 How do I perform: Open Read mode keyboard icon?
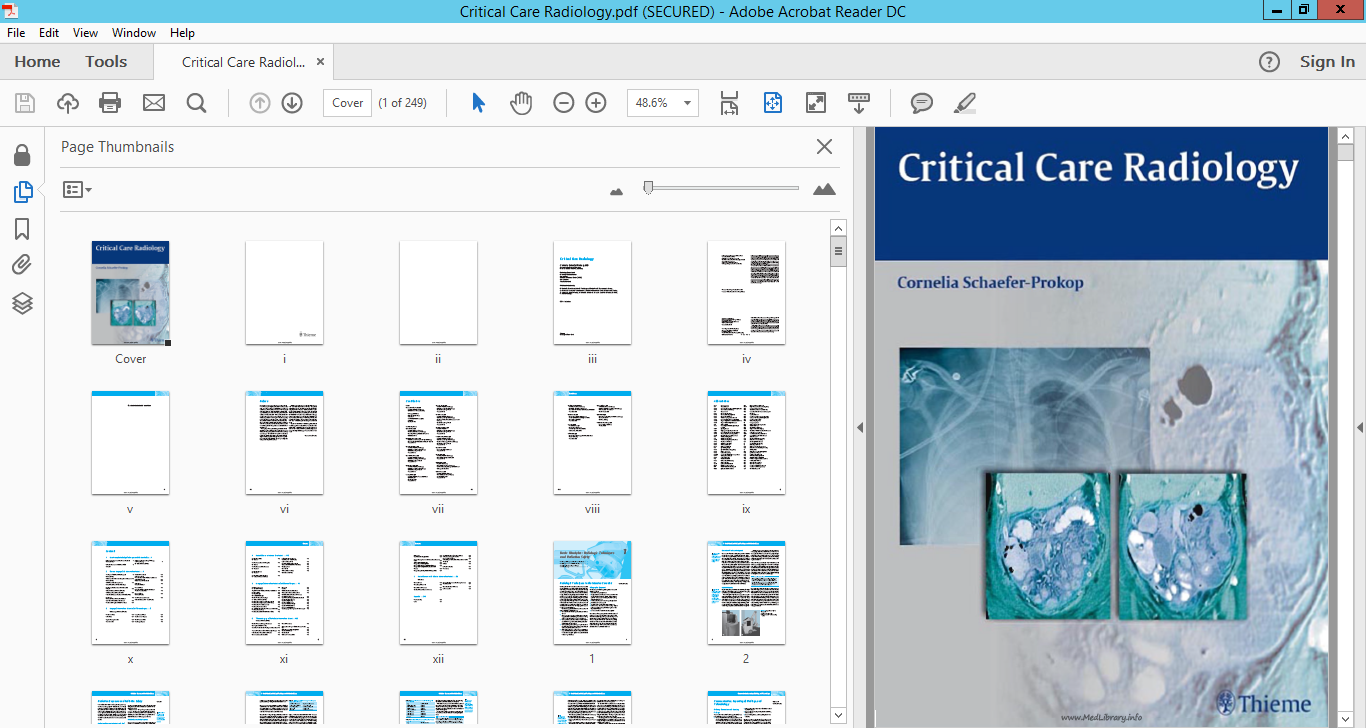(x=859, y=103)
